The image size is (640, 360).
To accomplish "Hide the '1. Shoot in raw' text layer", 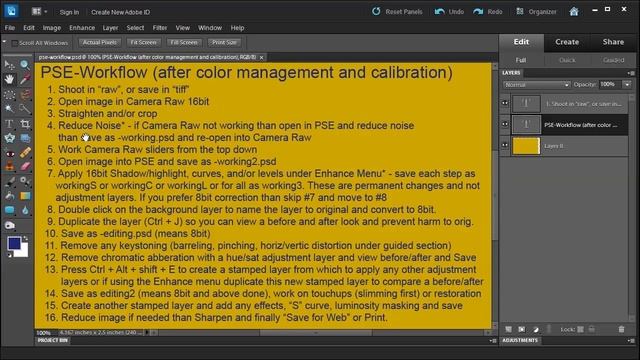I will (x=505, y=103).
